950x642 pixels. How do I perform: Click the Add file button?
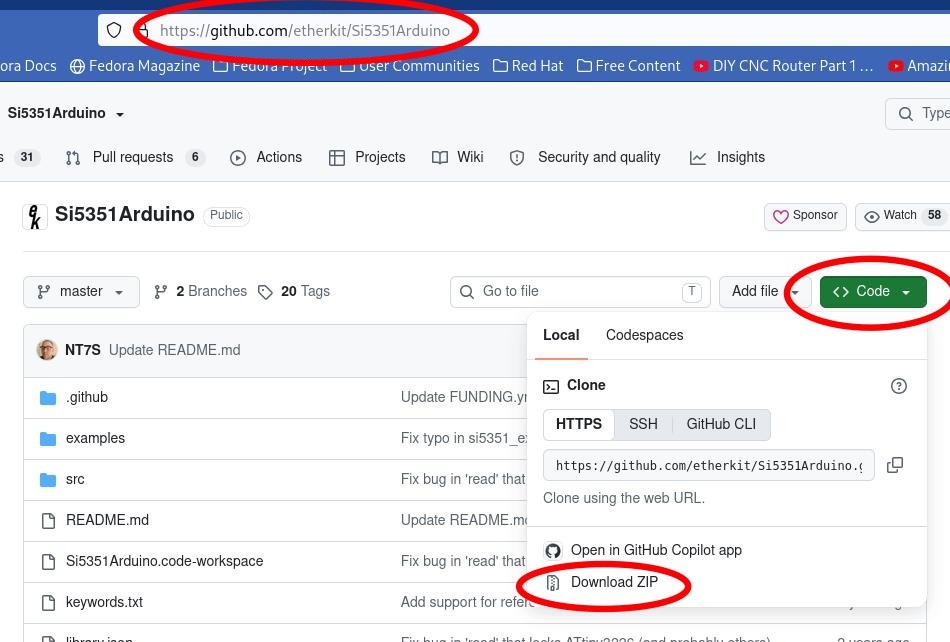click(x=754, y=292)
